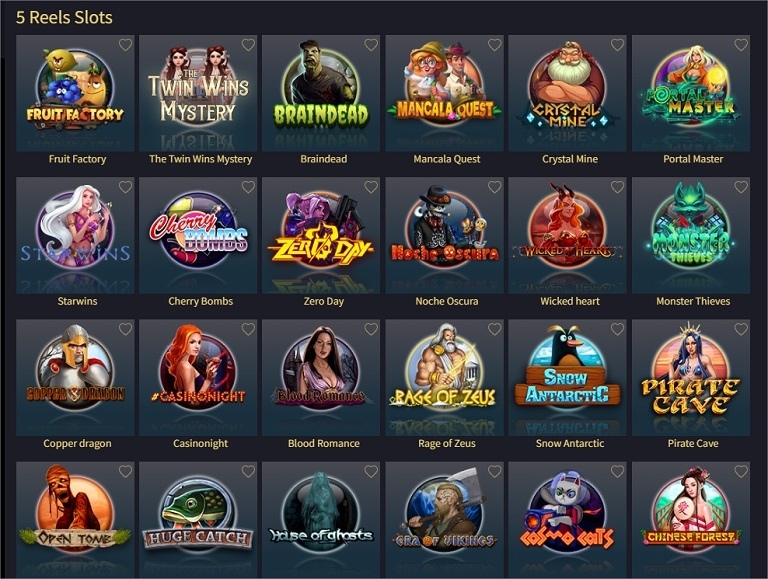Add Portal Master to favorites with heart
The height and width of the screenshot is (579, 768).
coord(741,45)
